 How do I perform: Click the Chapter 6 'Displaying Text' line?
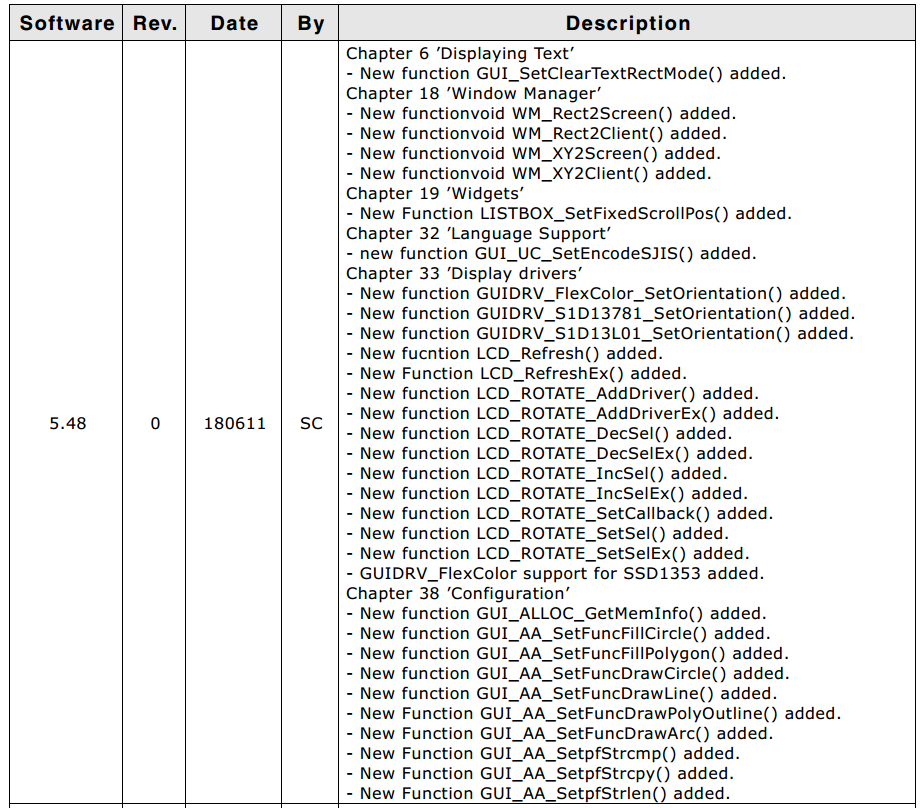[460, 53]
